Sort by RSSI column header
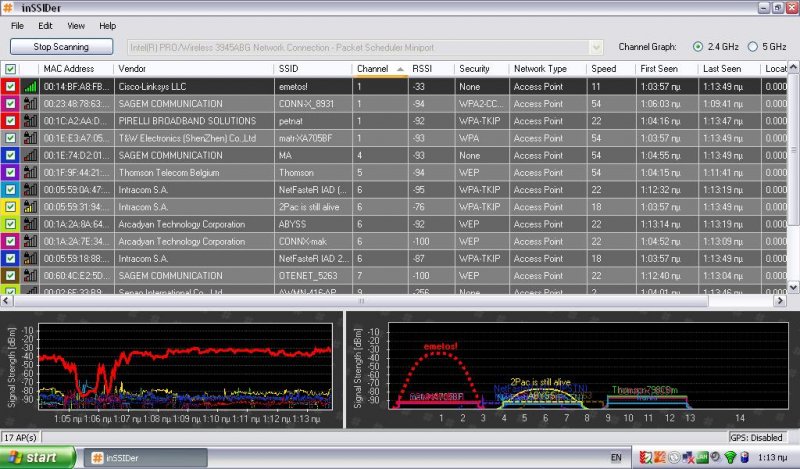Viewport: 800px width, 469px height. [x=431, y=69]
